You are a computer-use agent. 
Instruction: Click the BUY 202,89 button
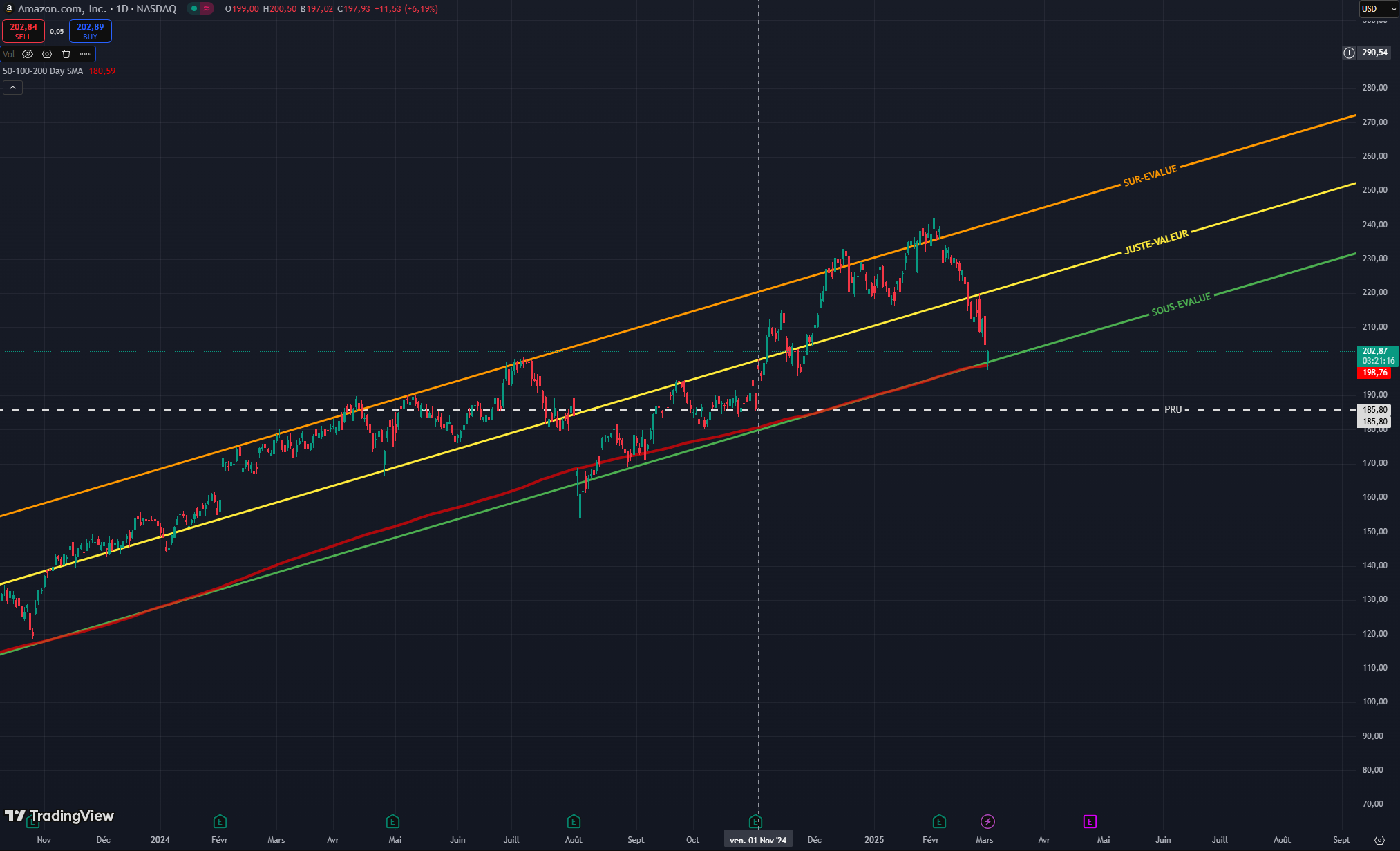[x=91, y=31]
